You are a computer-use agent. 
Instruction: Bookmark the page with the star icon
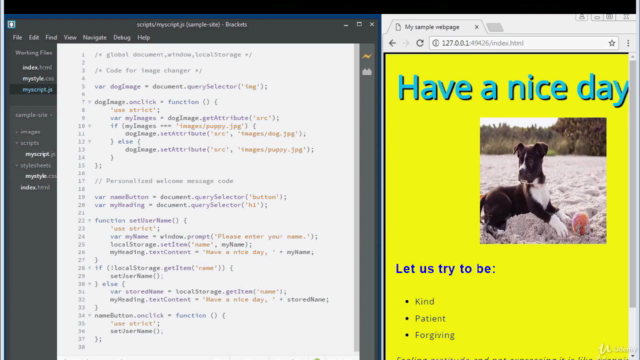click(x=612, y=43)
